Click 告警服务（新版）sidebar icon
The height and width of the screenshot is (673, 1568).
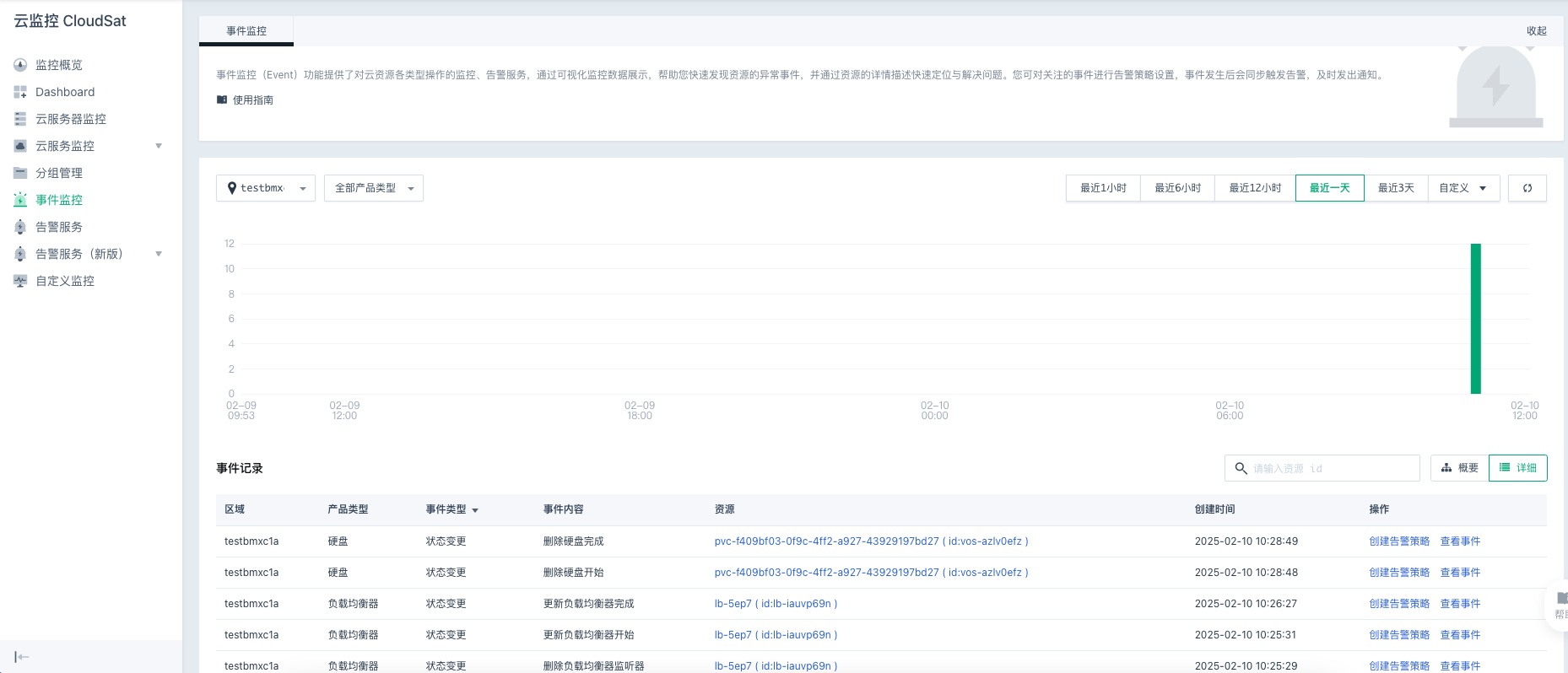point(20,254)
